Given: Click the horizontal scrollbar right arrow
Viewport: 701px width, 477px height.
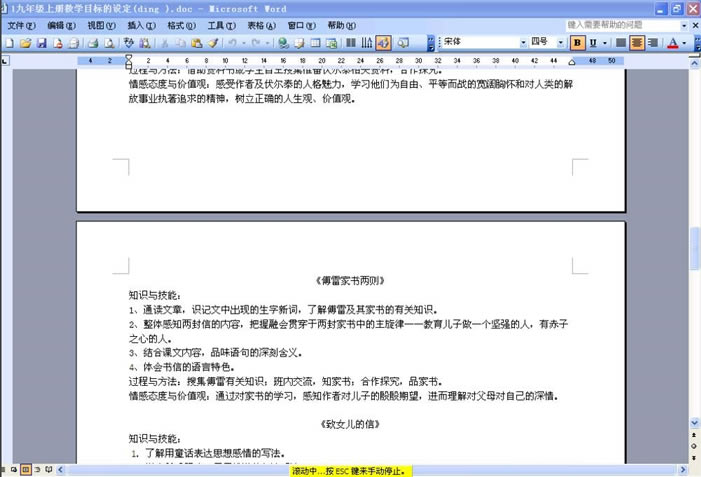Looking at the screenshot, I should [x=683, y=469].
